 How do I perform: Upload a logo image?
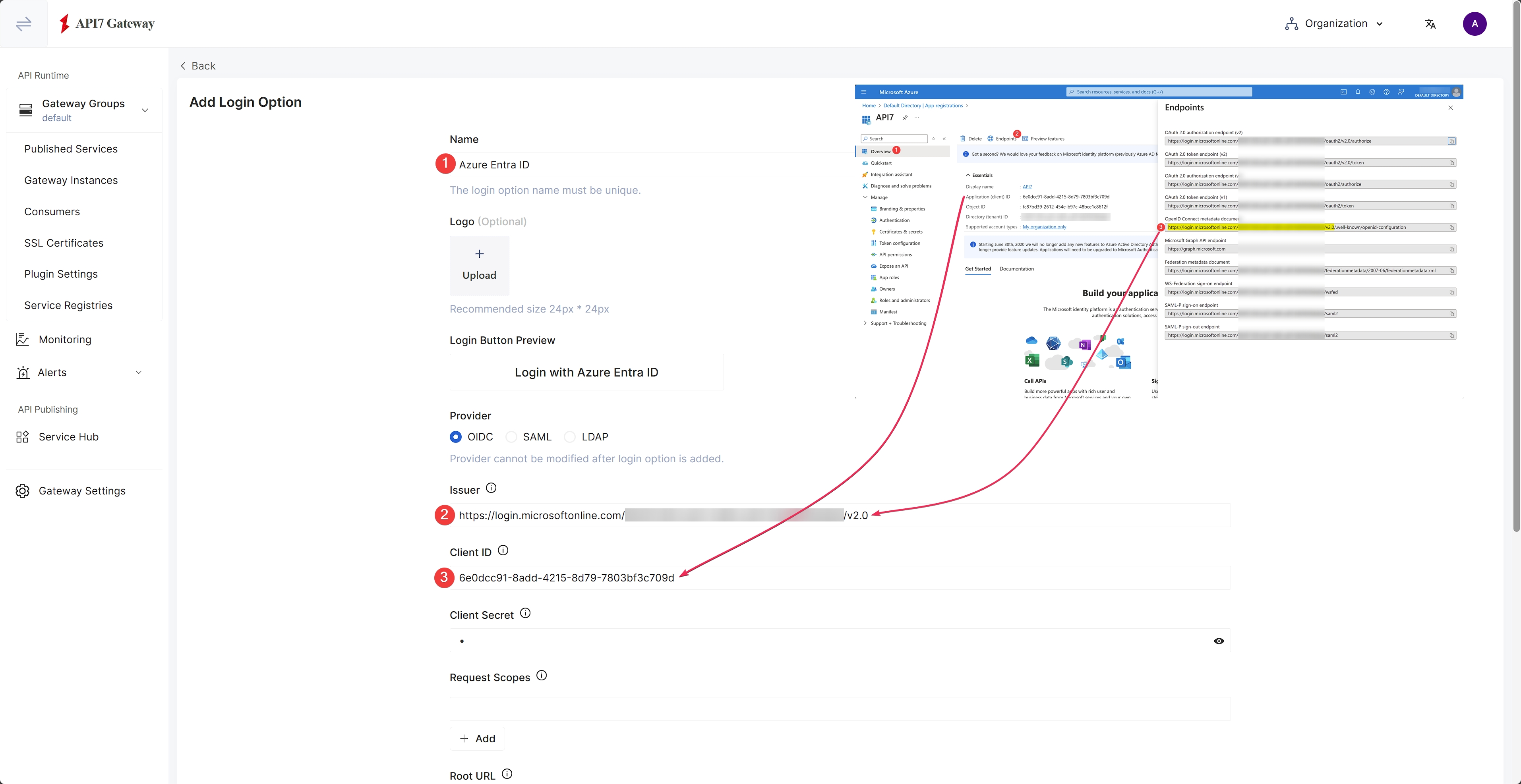point(480,266)
